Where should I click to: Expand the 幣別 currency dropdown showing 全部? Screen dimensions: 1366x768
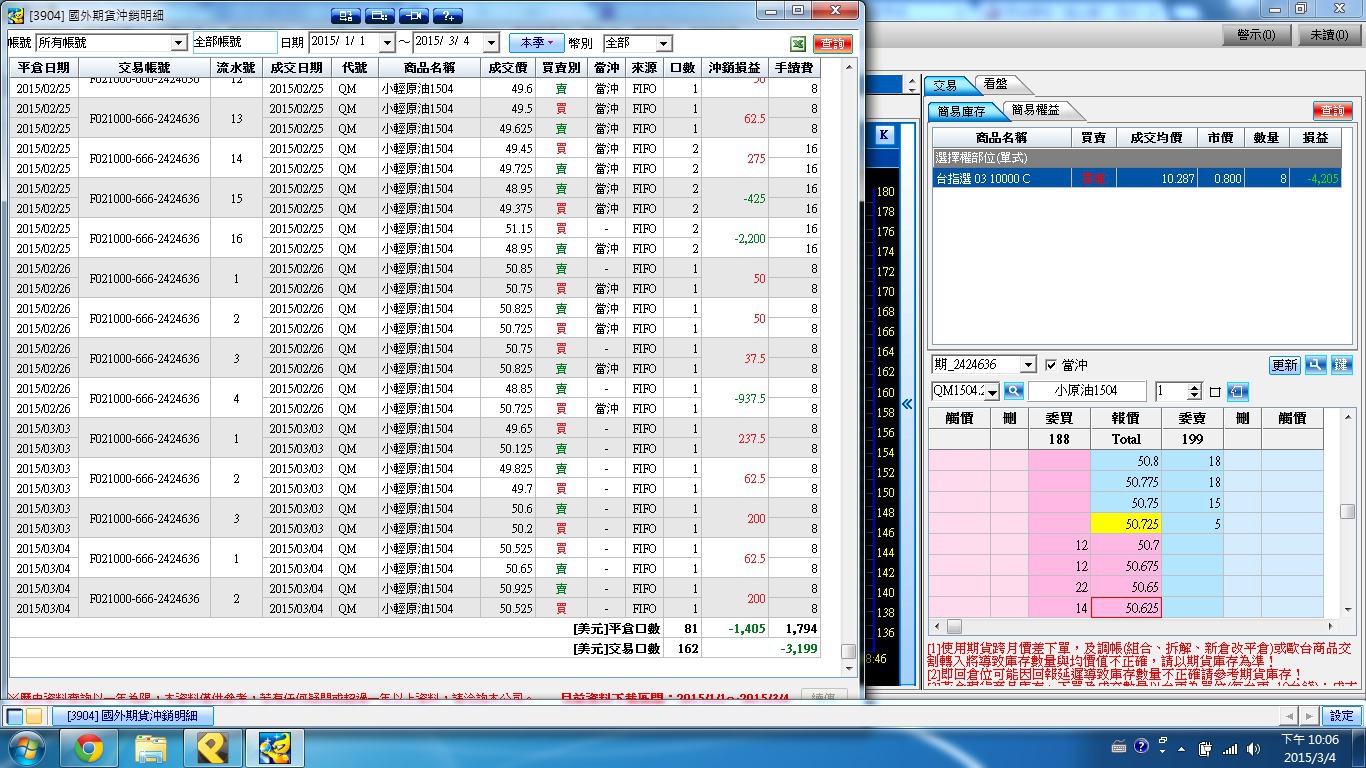tap(664, 43)
